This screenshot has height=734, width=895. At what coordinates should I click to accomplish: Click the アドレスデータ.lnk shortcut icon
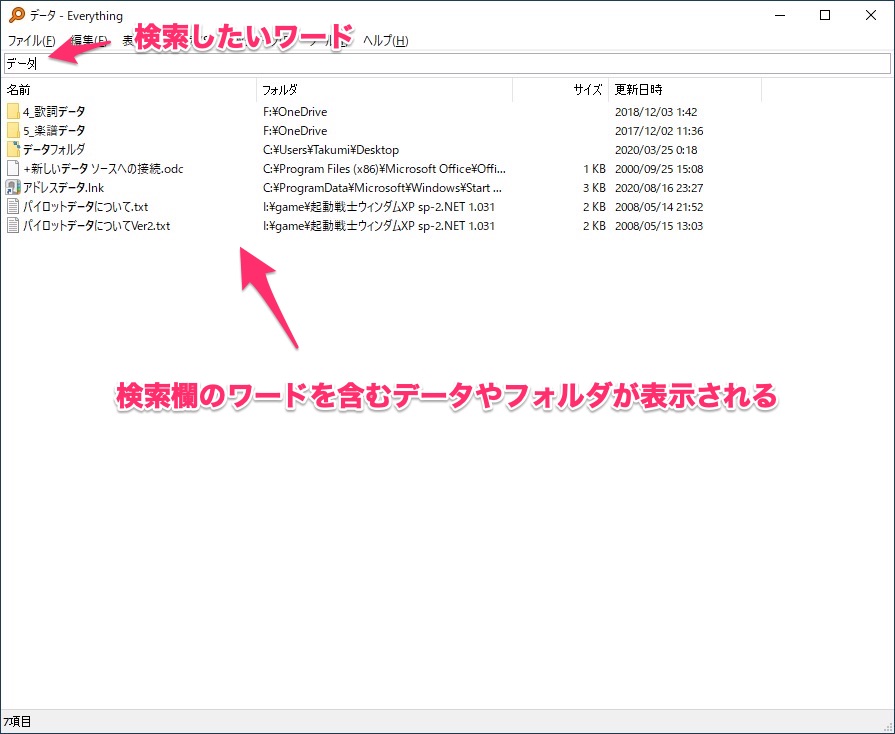[x=13, y=188]
